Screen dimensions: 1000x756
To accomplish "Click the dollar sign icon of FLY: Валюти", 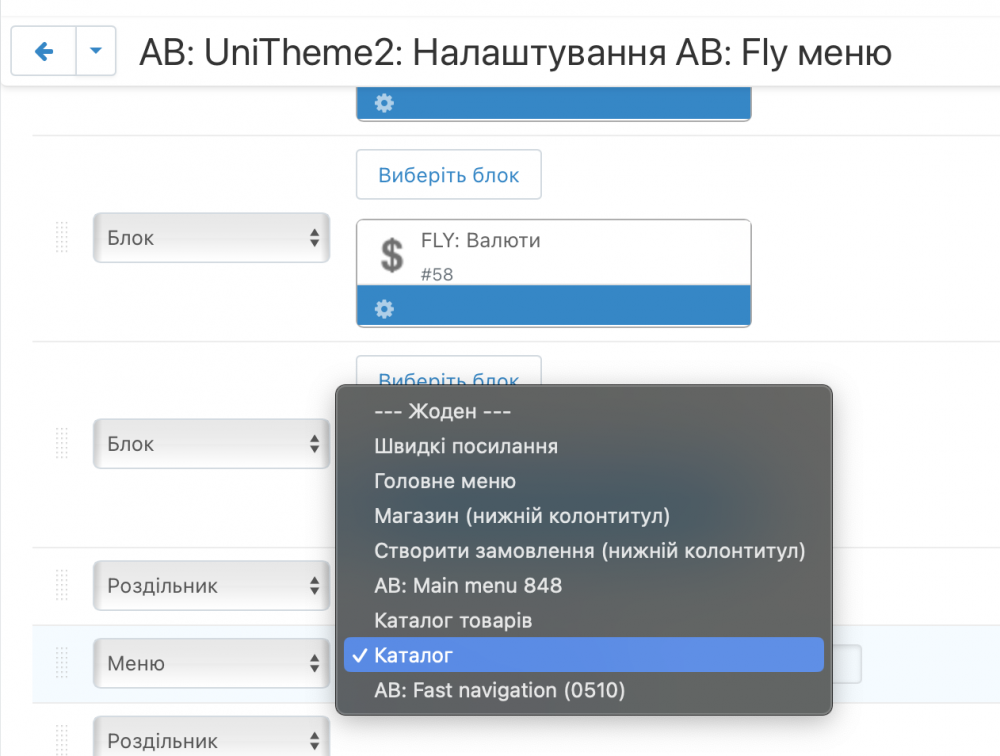I will coord(393,255).
